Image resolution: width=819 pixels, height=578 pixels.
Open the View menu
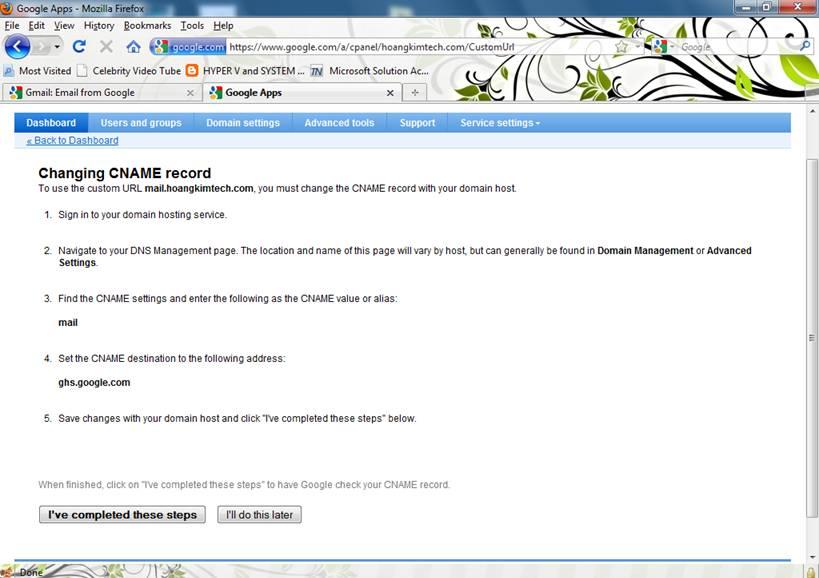pos(64,26)
